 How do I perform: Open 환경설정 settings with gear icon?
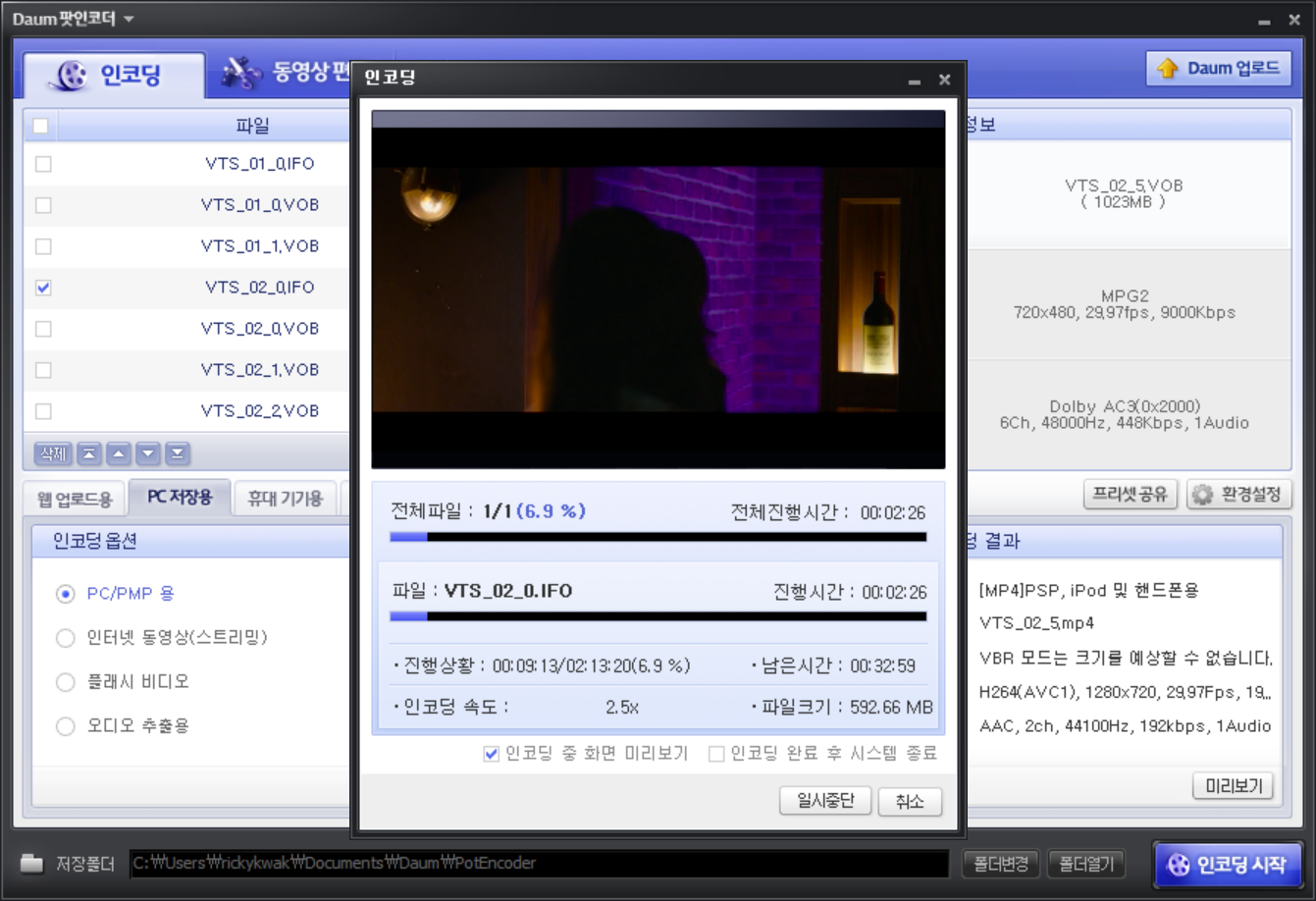pos(1237,494)
